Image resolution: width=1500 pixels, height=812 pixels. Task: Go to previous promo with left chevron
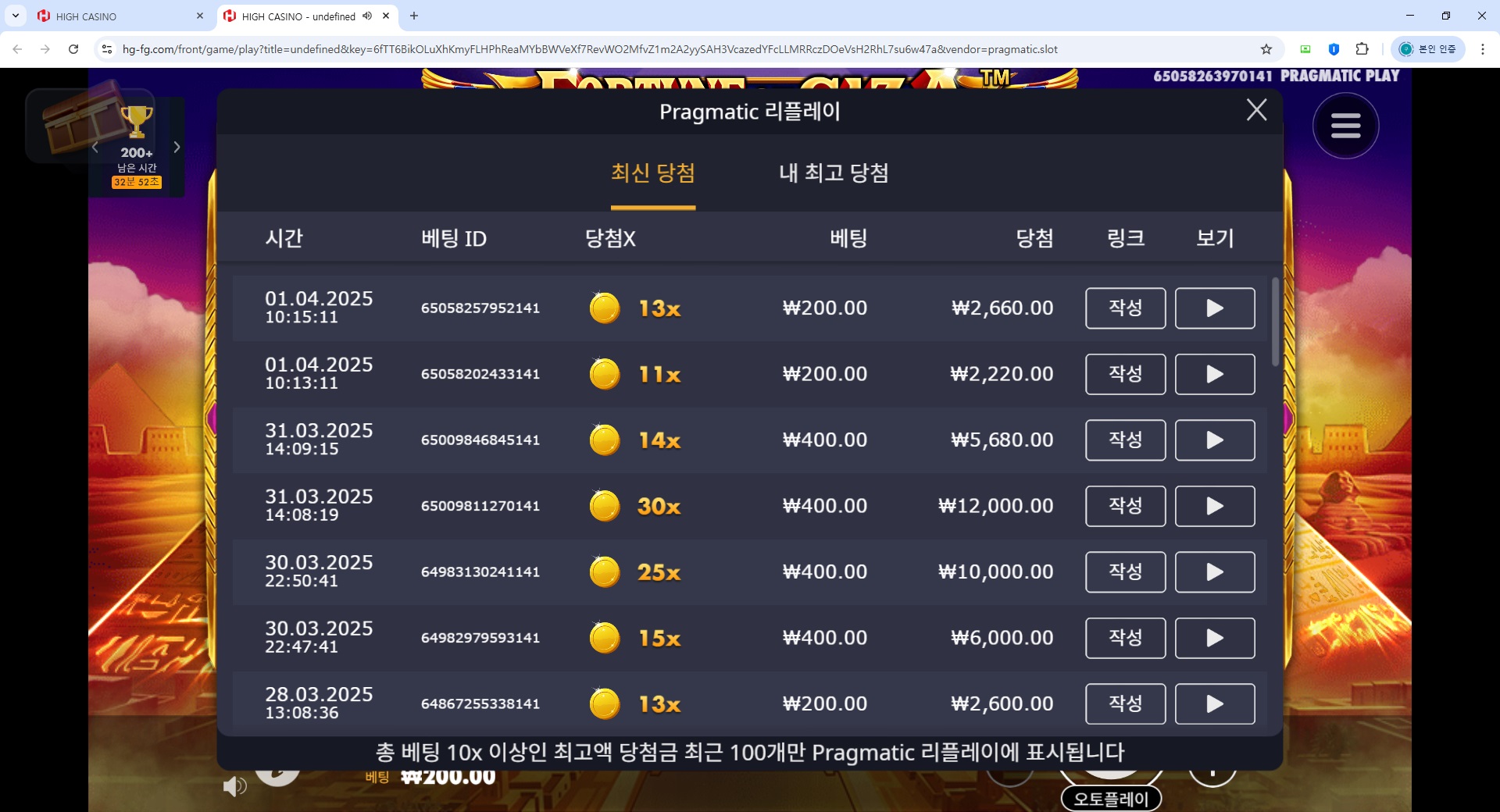tap(95, 147)
